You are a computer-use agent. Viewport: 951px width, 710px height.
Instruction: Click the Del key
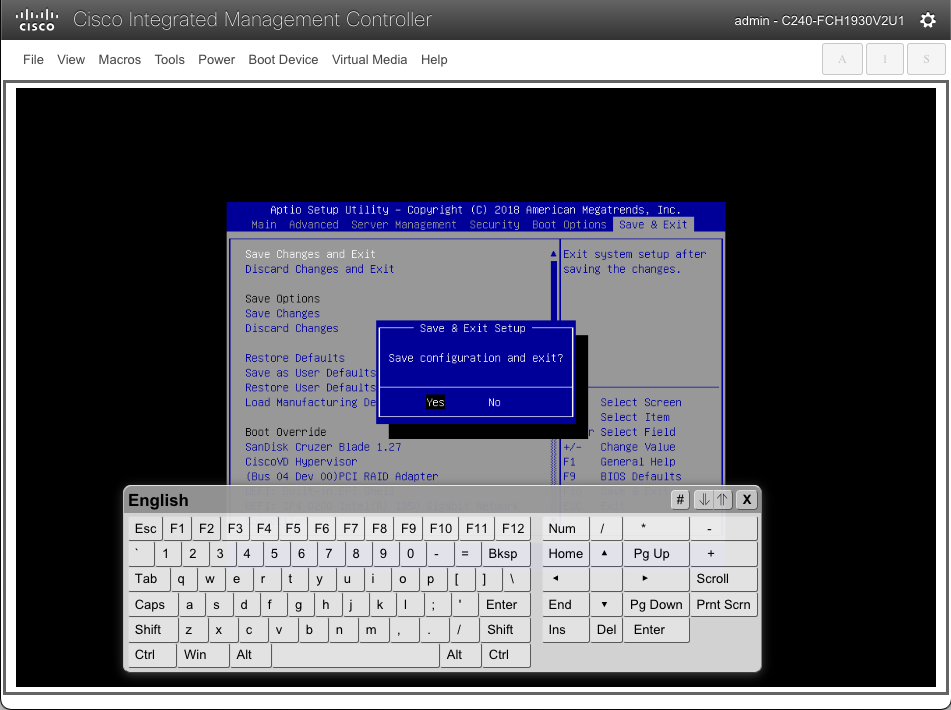[x=606, y=629]
